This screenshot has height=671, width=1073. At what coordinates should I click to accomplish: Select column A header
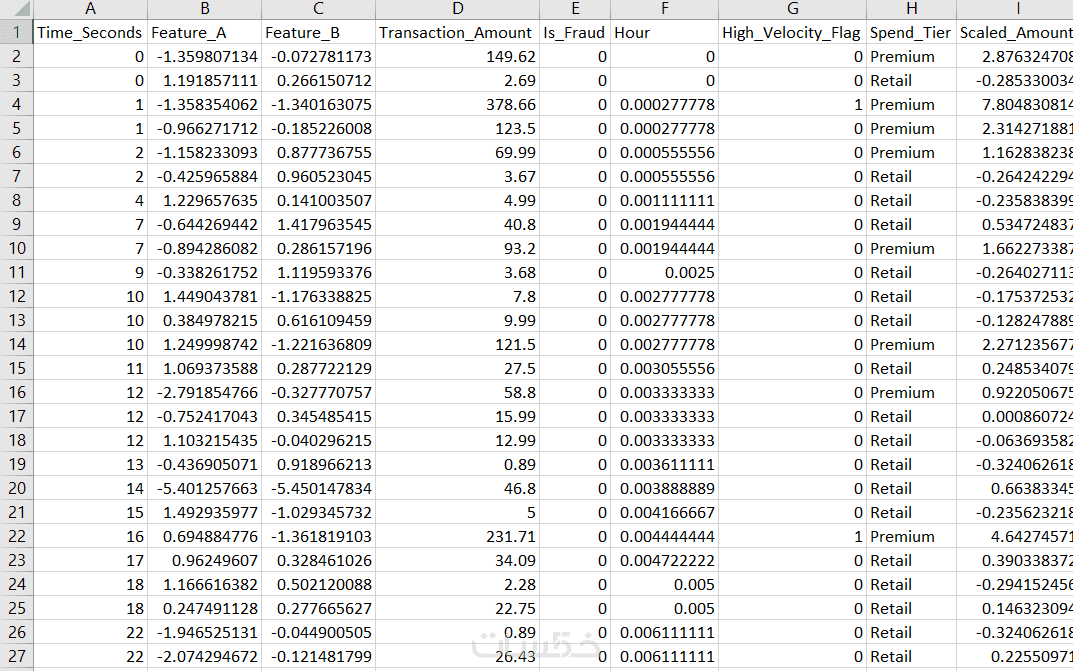90,9
